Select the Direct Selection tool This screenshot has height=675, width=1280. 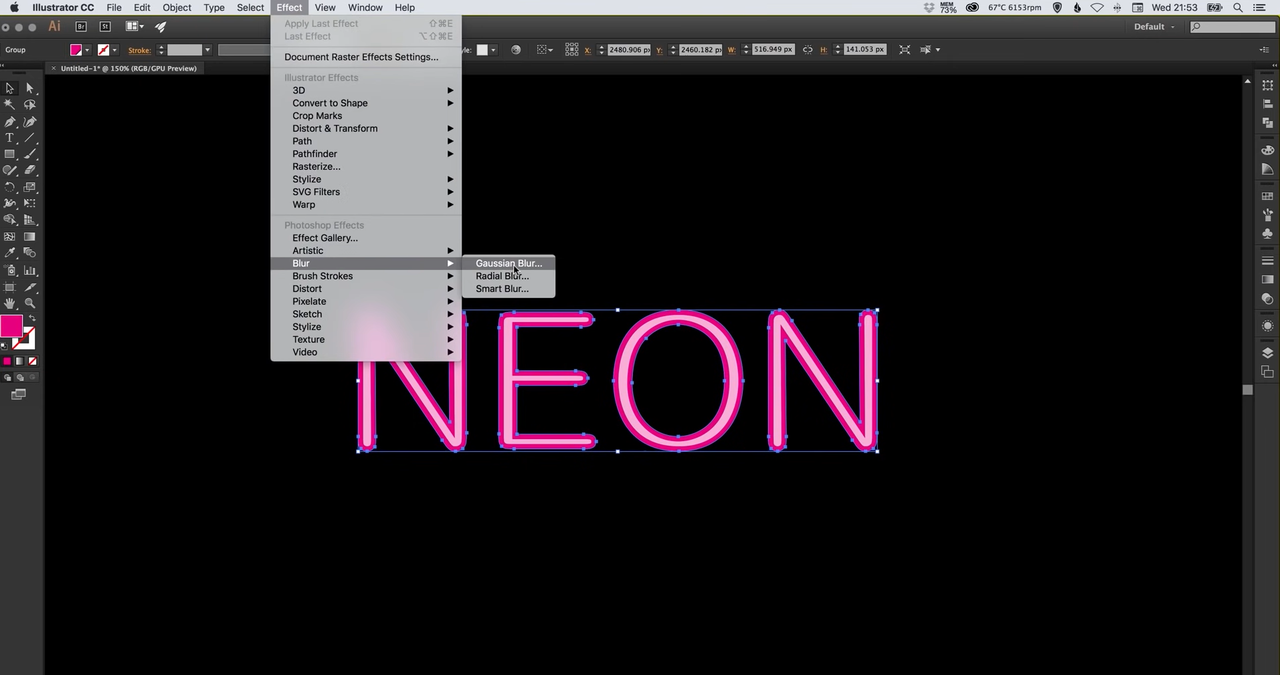30,88
